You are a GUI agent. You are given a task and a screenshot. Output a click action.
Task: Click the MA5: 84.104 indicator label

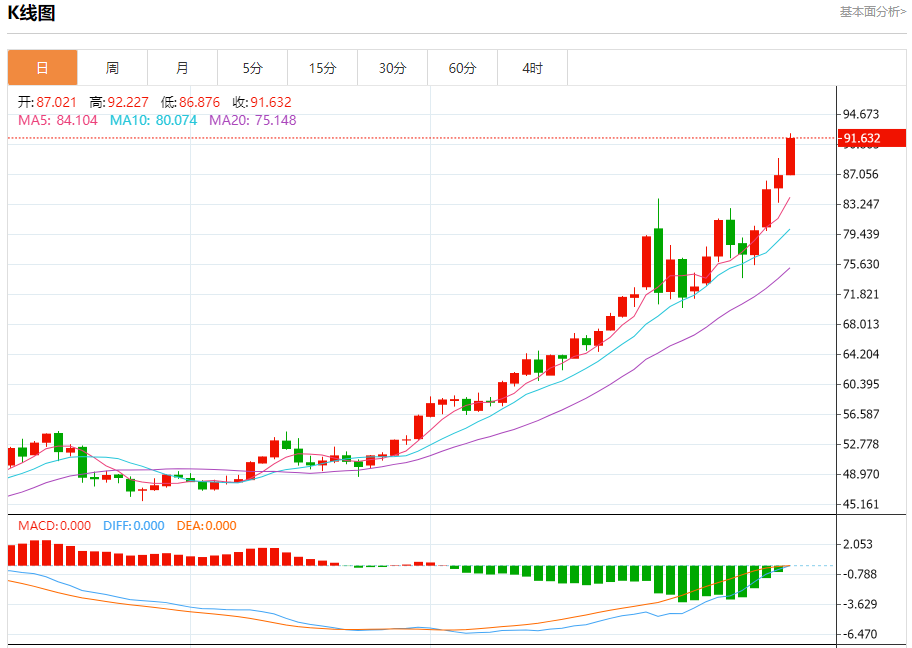coord(58,120)
